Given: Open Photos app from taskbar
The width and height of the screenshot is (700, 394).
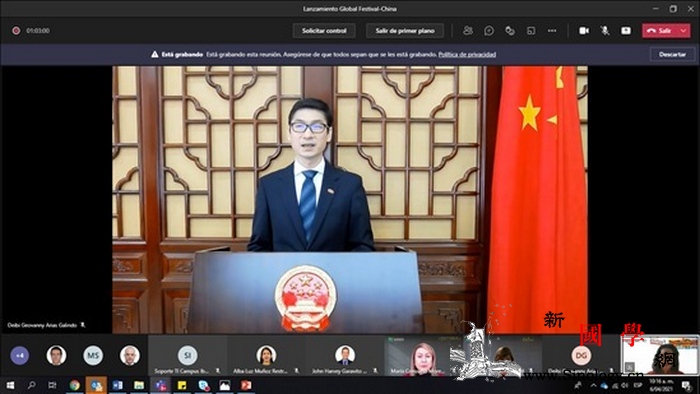Looking at the screenshot, I should point(225,385).
